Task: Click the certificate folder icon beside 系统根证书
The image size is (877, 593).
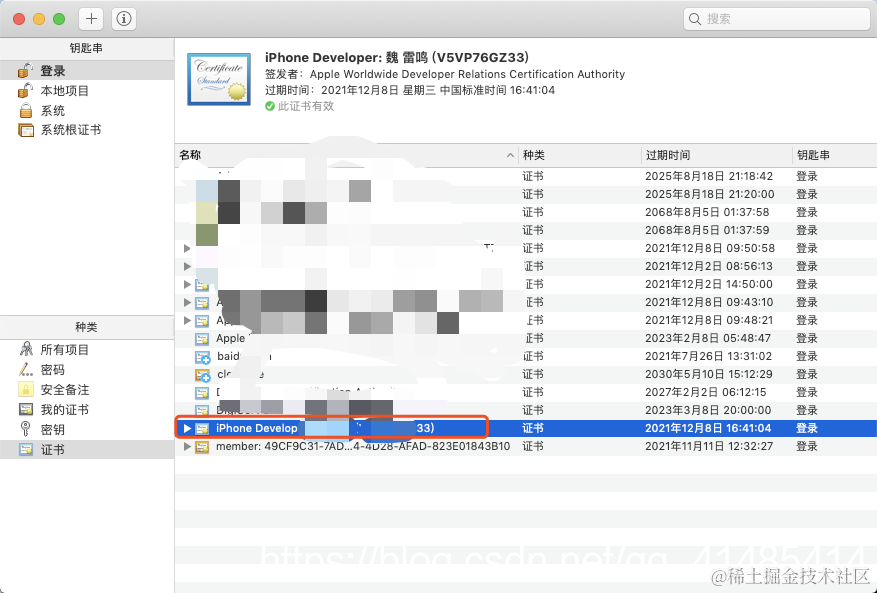Action: 26,130
